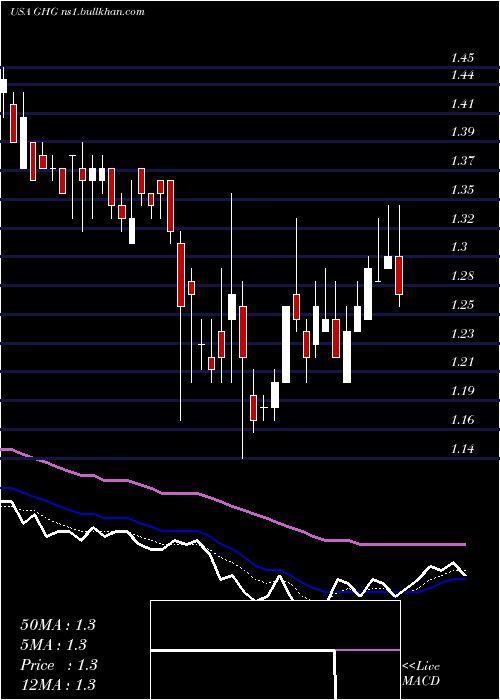The width and height of the screenshot is (500, 700).
Task: Click the 1.41 price axis label
Action: tap(462, 104)
